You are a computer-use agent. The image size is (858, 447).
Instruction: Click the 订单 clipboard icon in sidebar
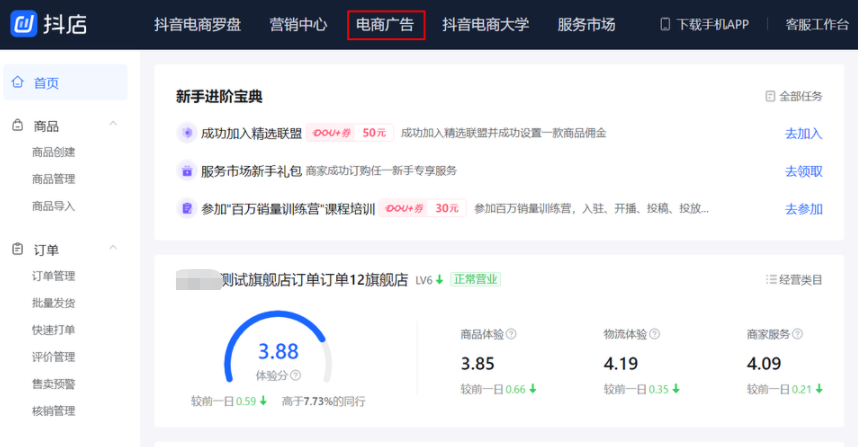tap(18, 249)
